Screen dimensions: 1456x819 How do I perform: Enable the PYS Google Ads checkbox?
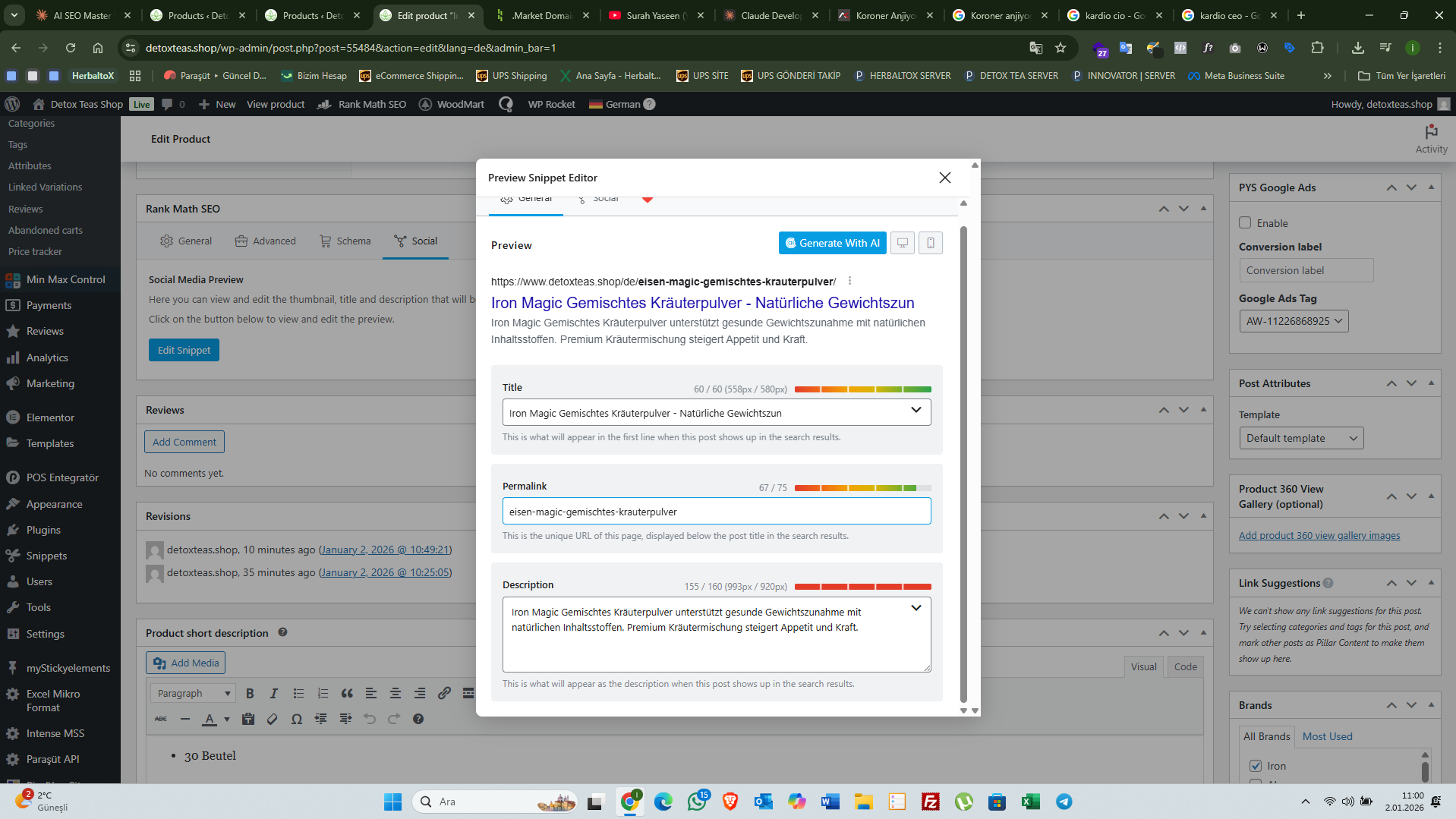pos(1245,222)
